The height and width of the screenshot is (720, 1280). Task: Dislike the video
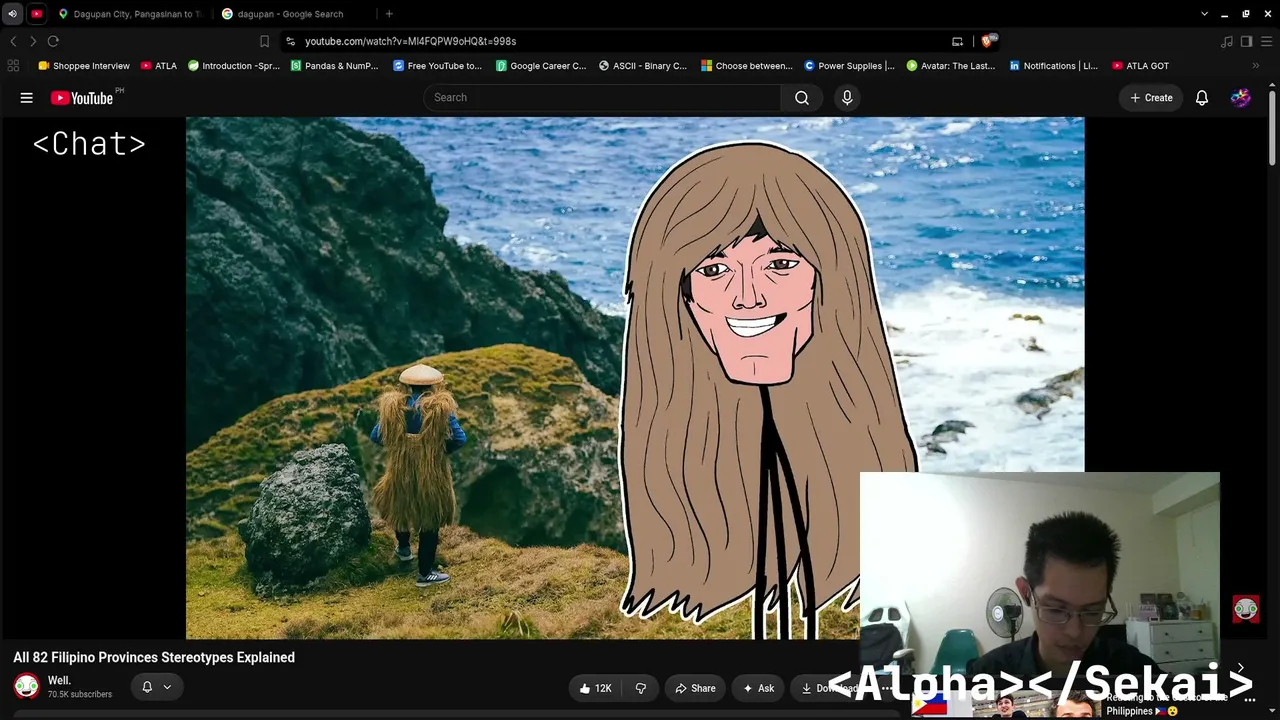[641, 688]
